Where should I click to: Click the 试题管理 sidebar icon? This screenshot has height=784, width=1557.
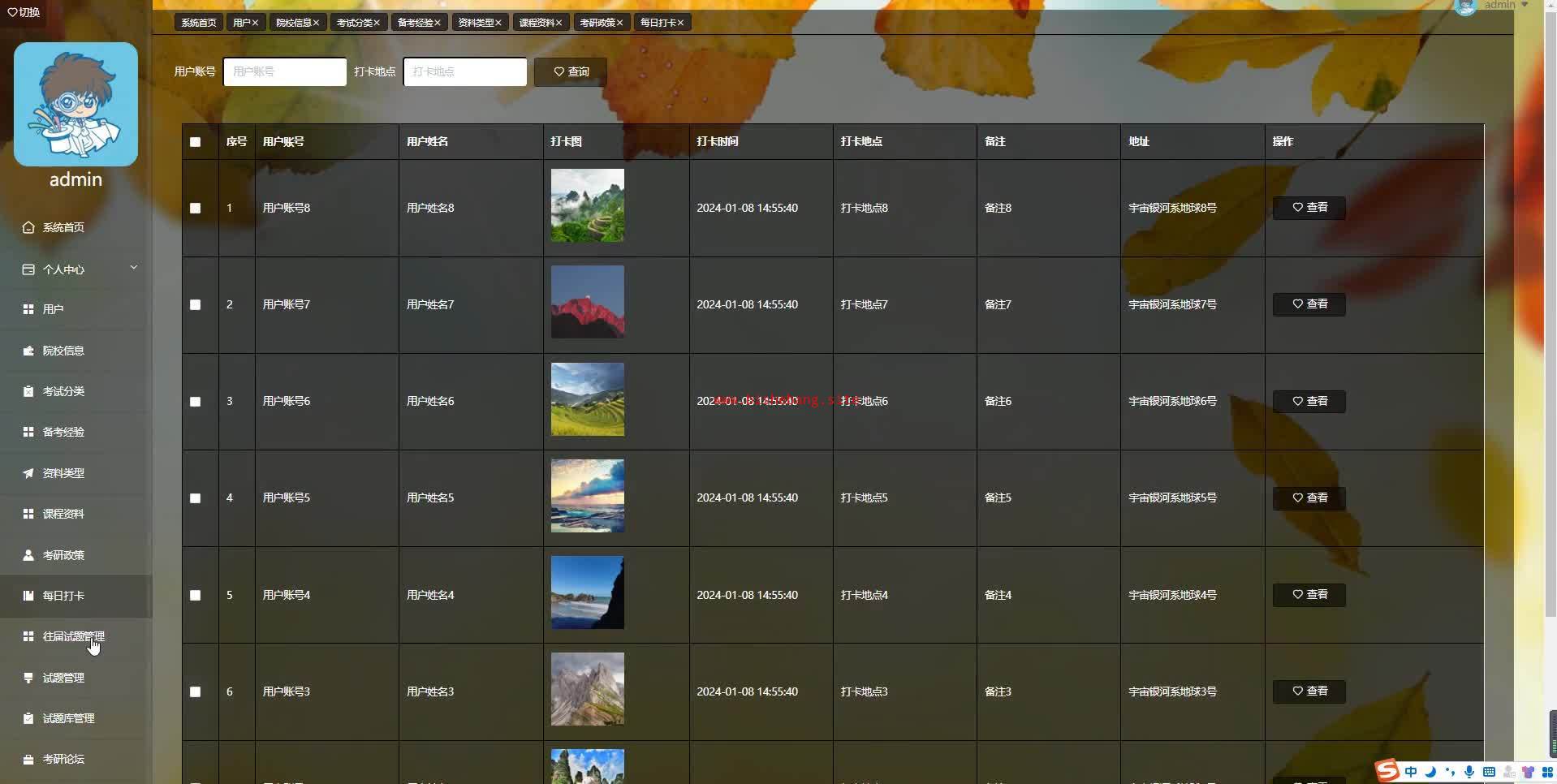click(x=28, y=678)
